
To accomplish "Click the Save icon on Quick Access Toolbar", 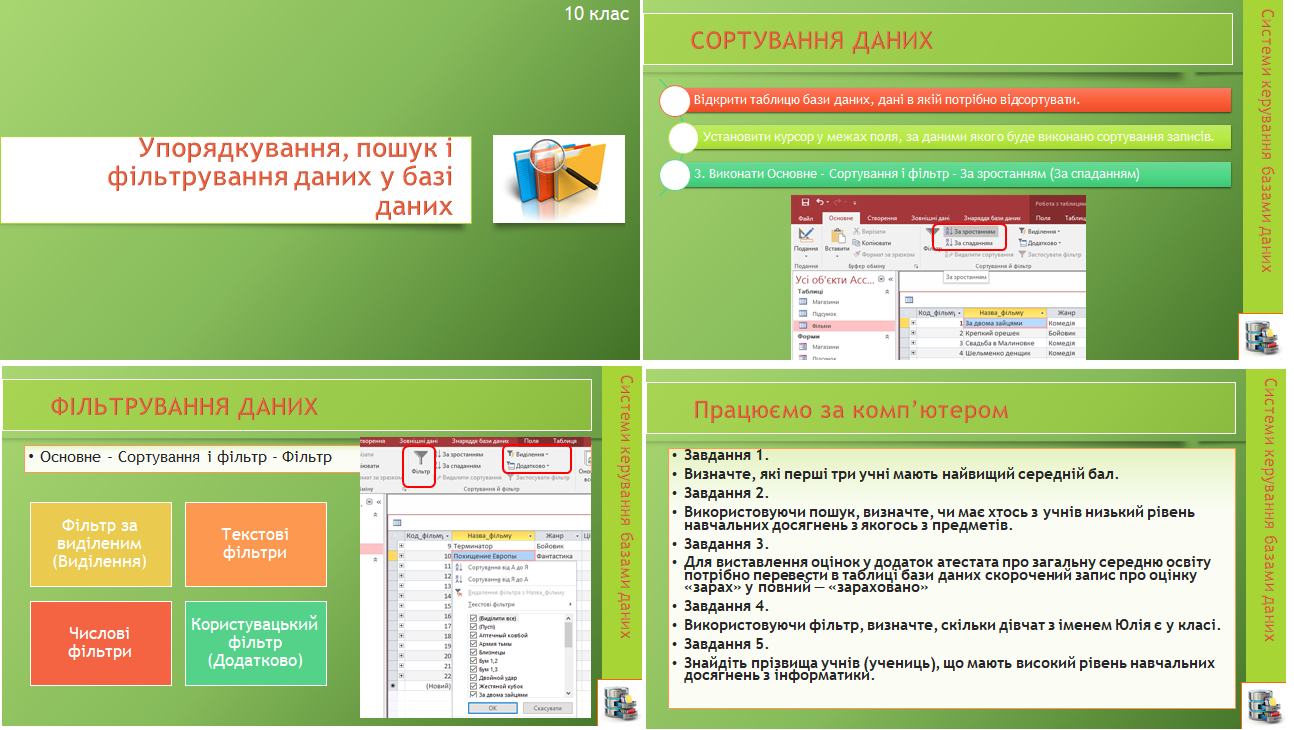I will tap(805, 202).
